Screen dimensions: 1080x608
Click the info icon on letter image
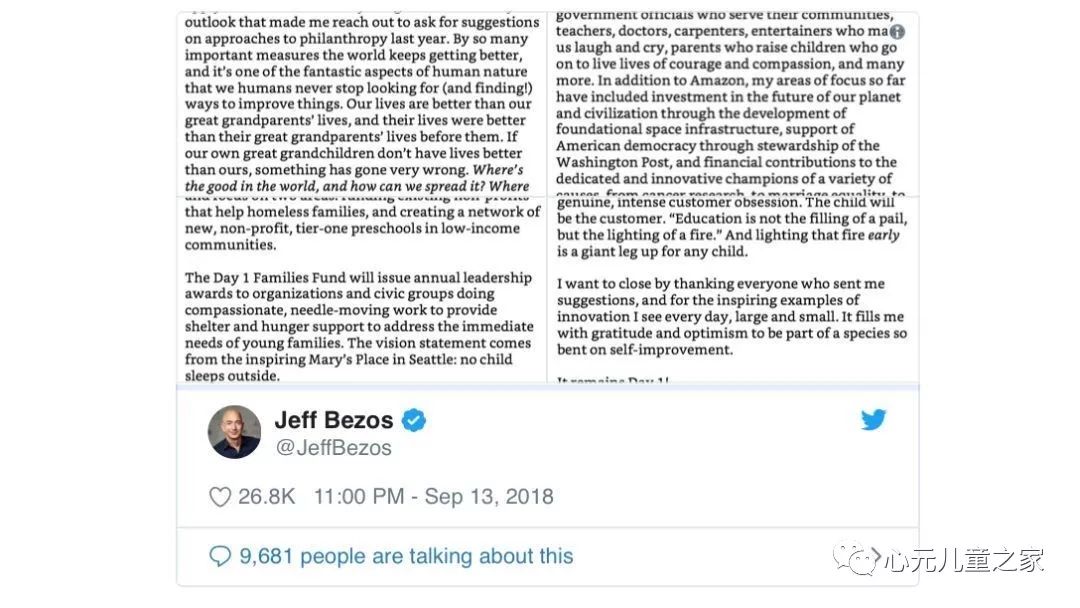(897, 32)
